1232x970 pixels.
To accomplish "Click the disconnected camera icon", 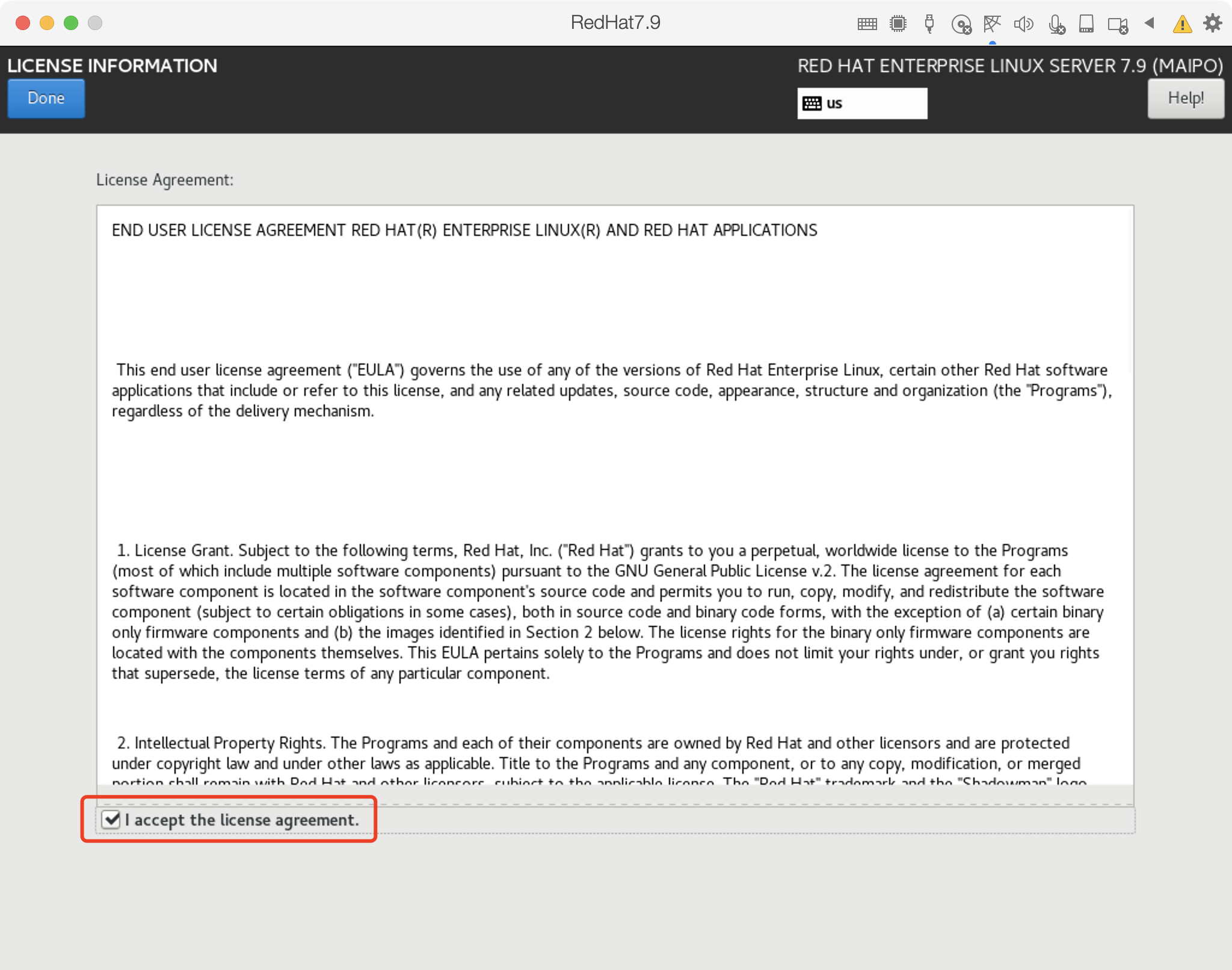I will pos(1118,25).
